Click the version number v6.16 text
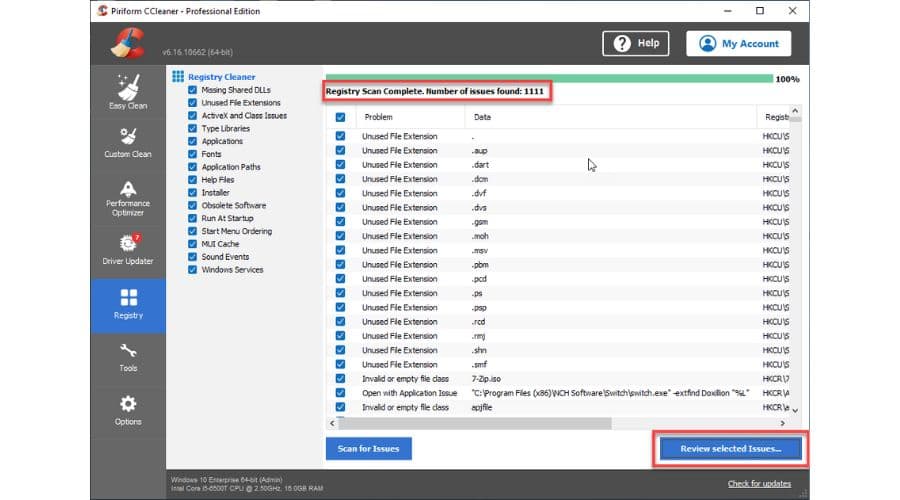The image size is (900, 500). tap(197, 52)
